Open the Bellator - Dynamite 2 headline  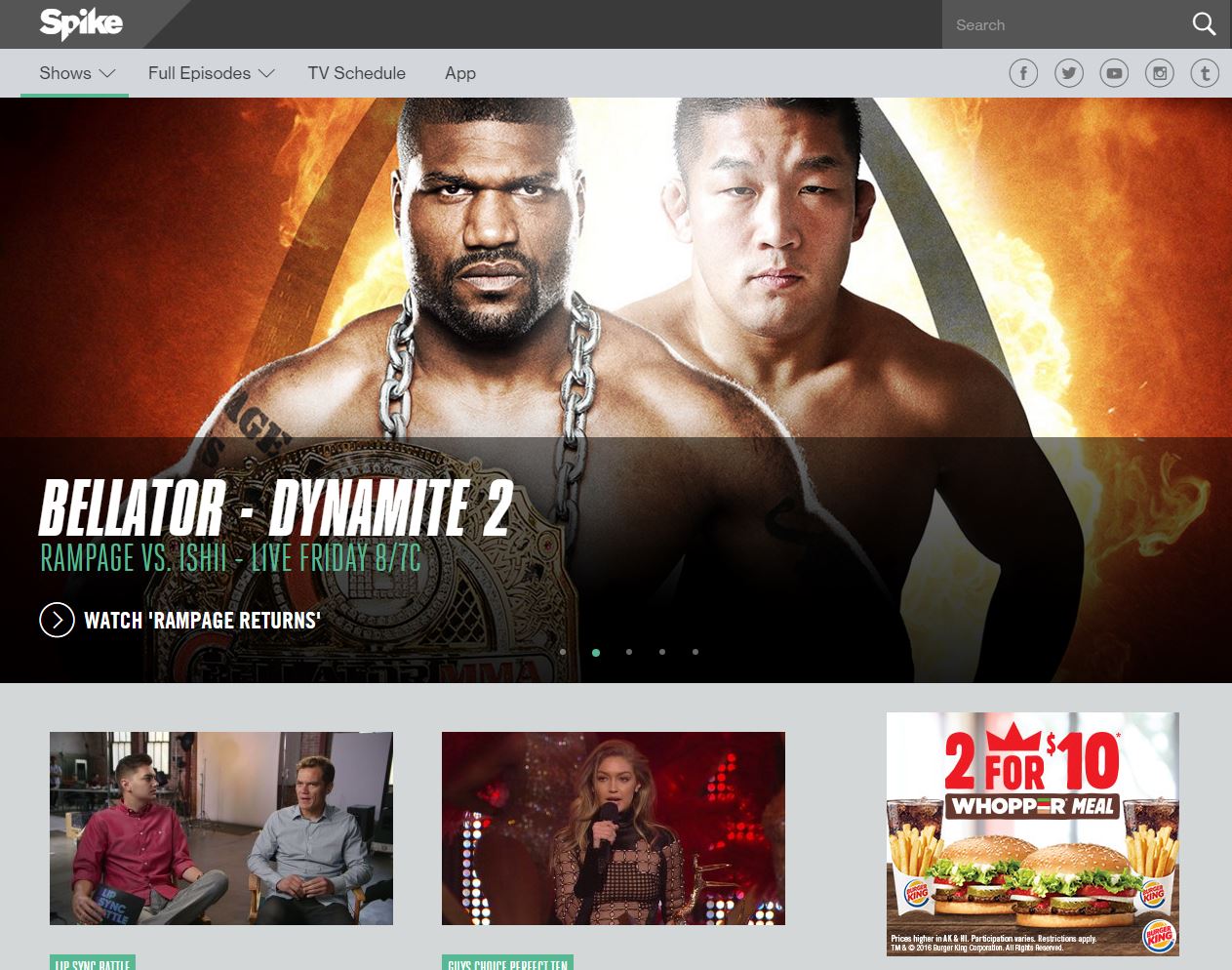tap(275, 507)
